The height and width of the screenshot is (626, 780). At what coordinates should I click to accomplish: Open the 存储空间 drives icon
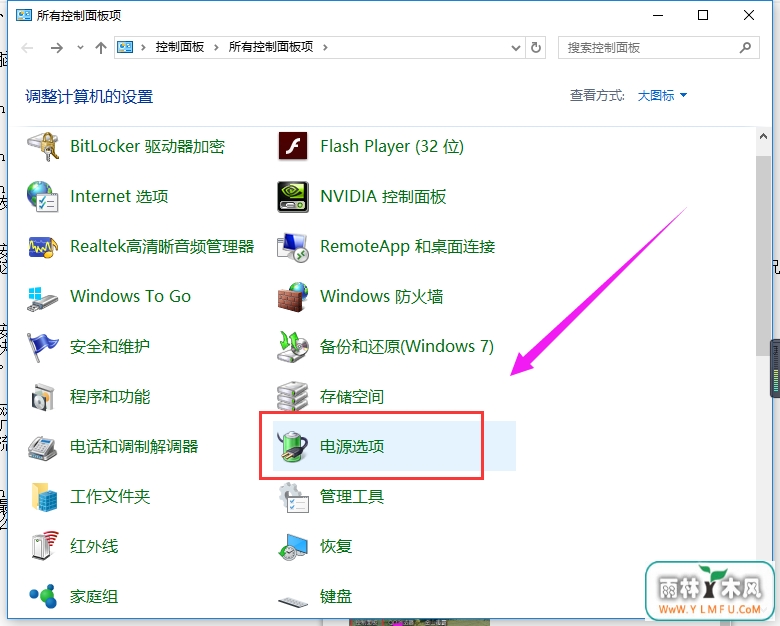point(293,396)
